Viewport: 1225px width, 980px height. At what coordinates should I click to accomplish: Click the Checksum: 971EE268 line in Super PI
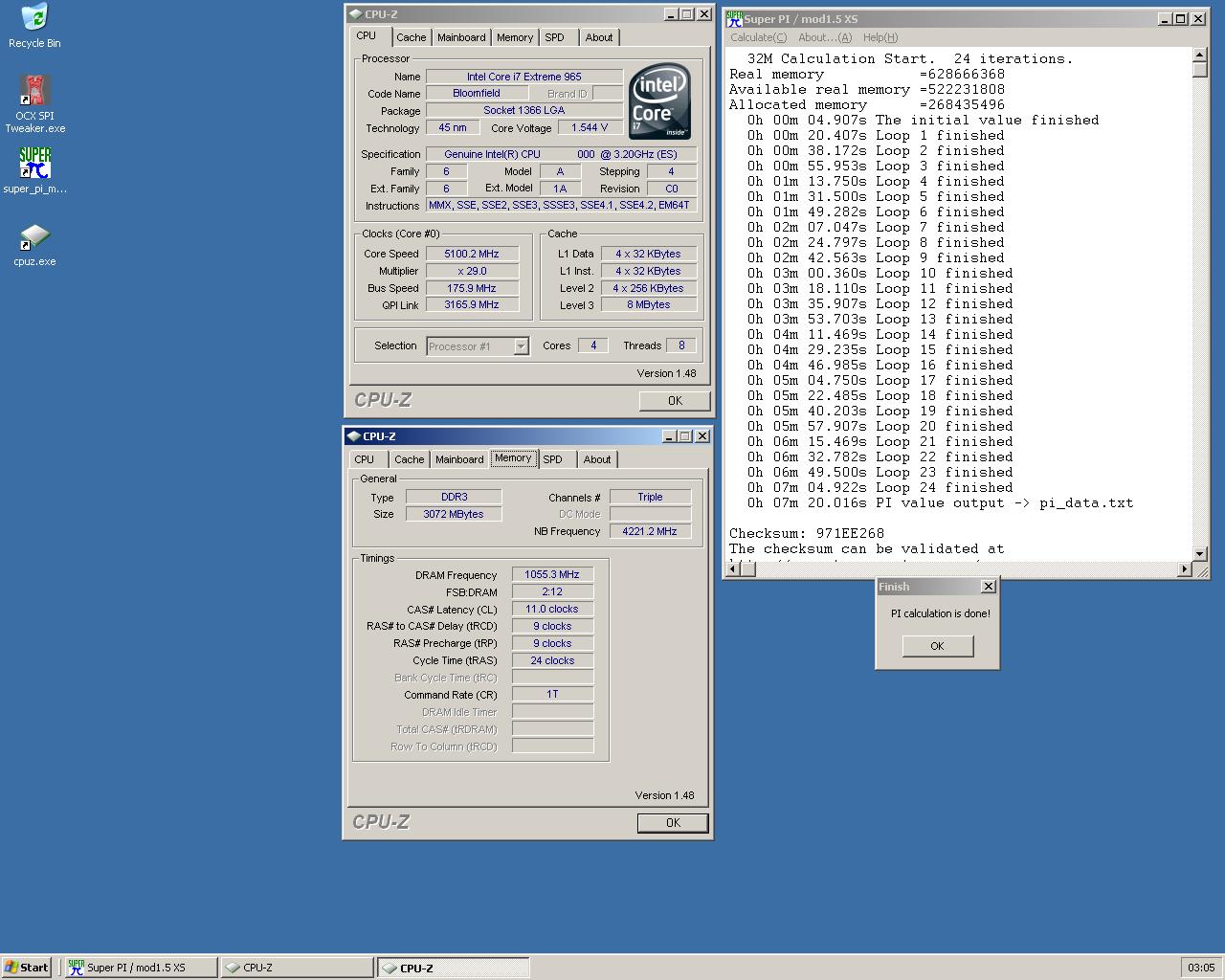(x=807, y=533)
